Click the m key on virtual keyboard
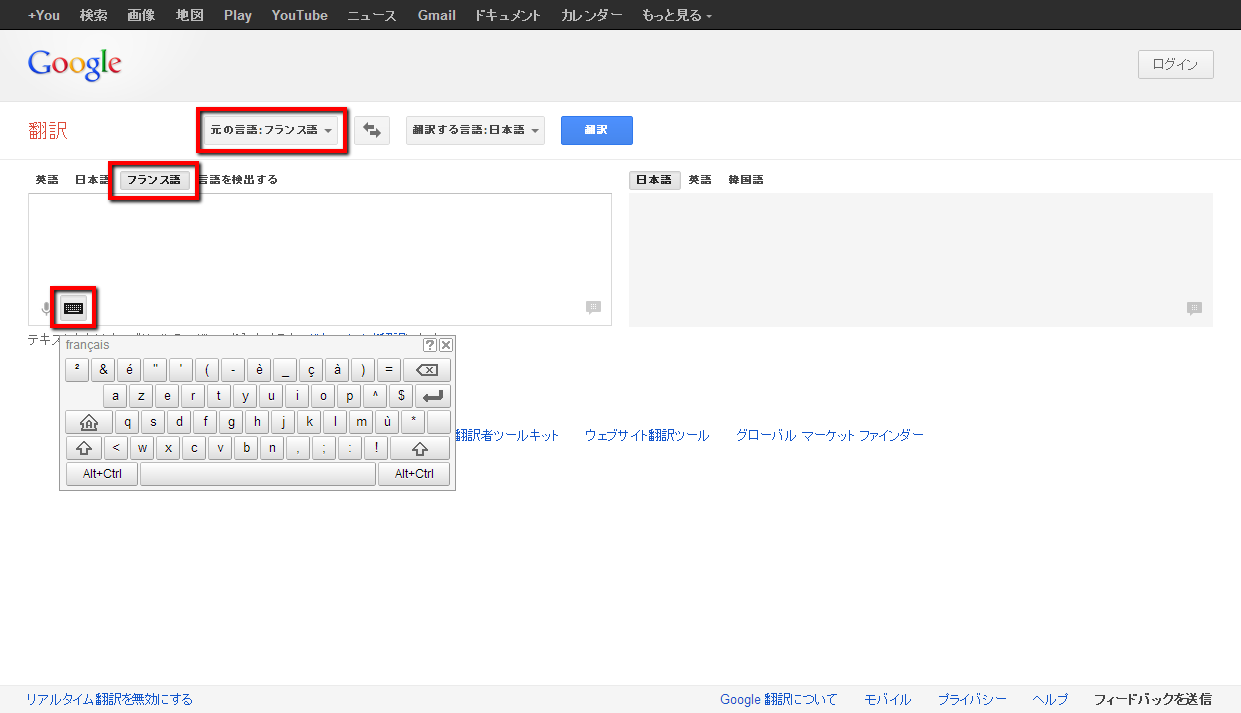Image resolution: width=1241 pixels, height=713 pixels. pyautogui.click(x=361, y=422)
